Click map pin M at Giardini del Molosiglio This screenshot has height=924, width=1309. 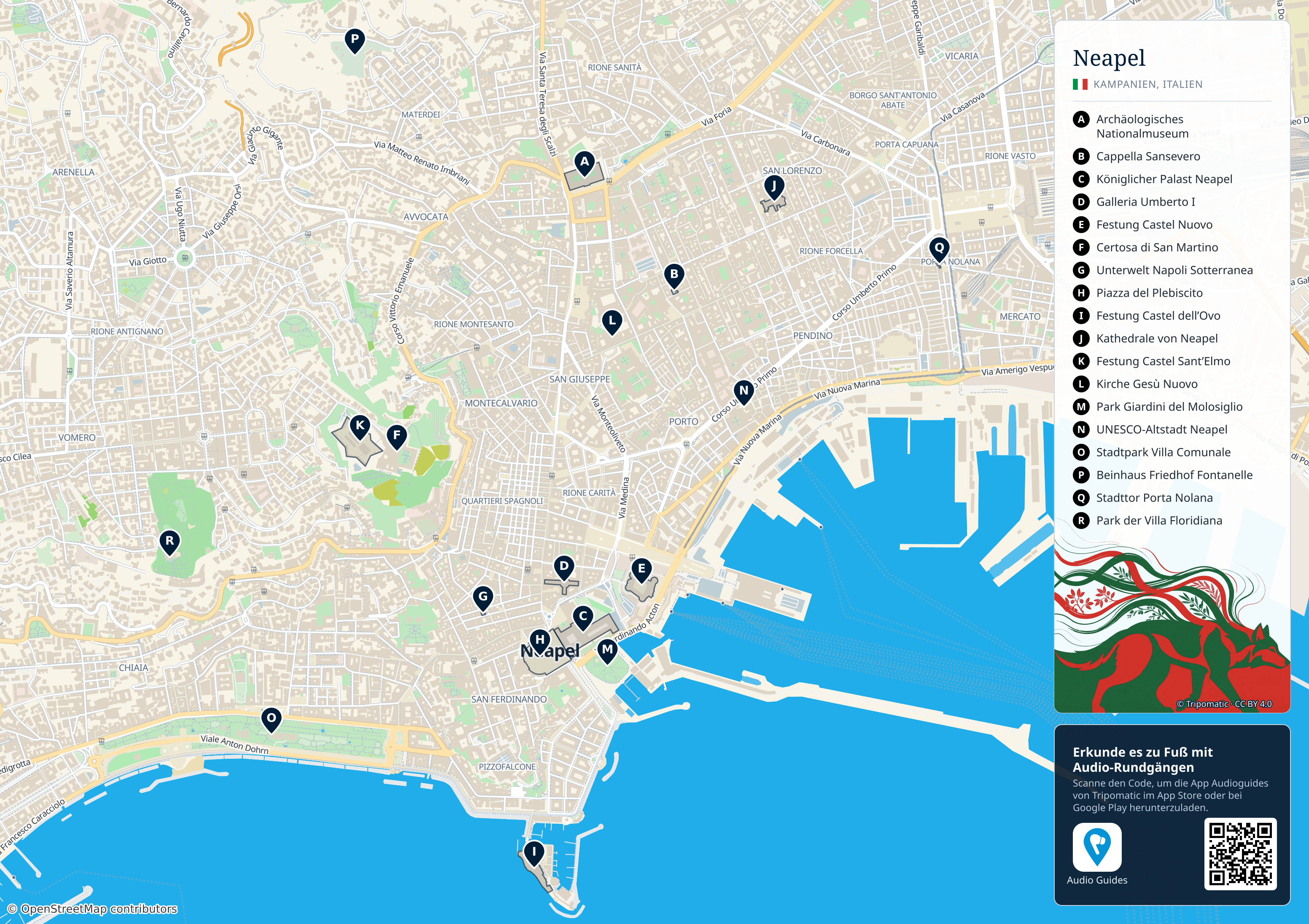(607, 651)
